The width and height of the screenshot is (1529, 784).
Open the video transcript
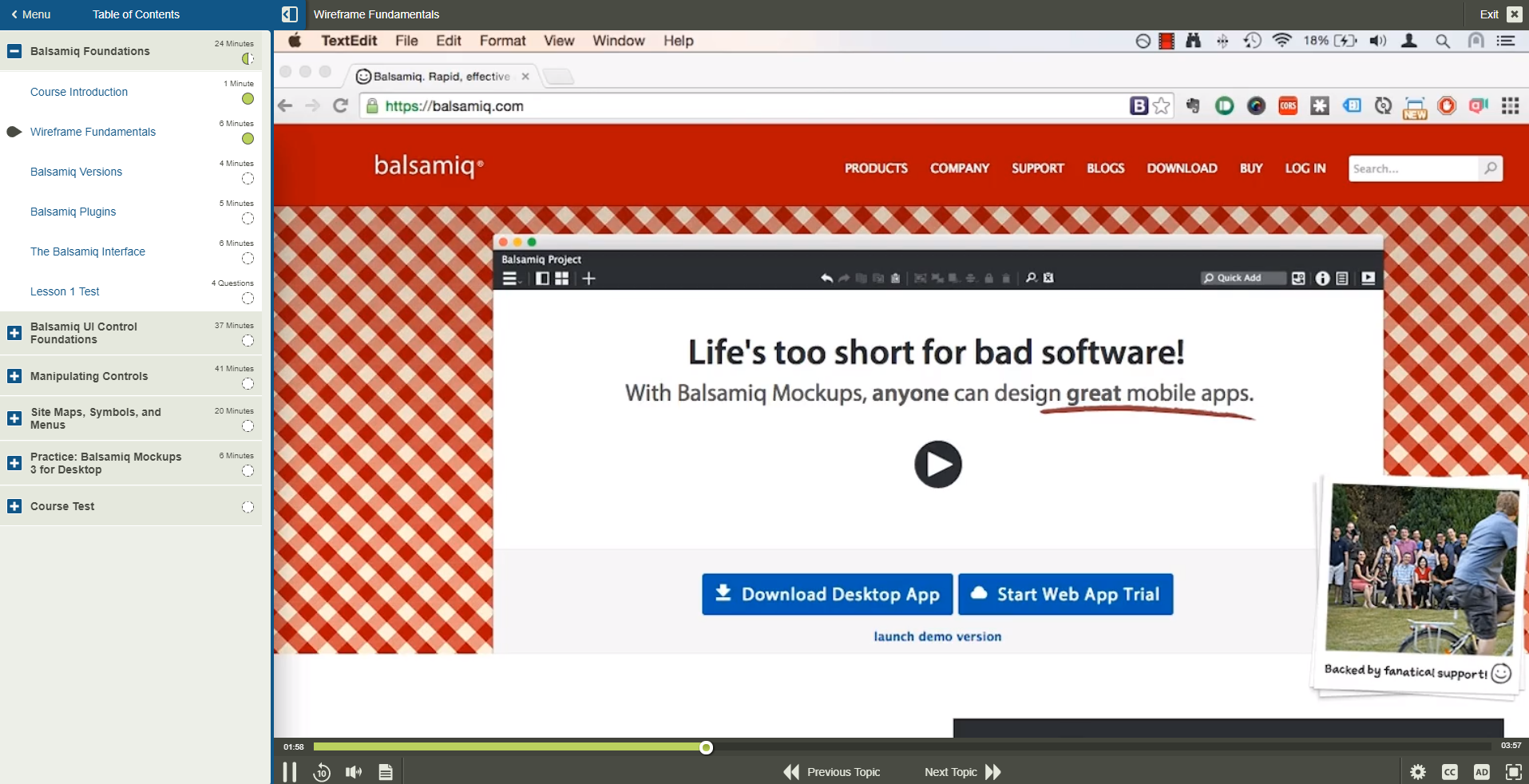pyautogui.click(x=385, y=772)
